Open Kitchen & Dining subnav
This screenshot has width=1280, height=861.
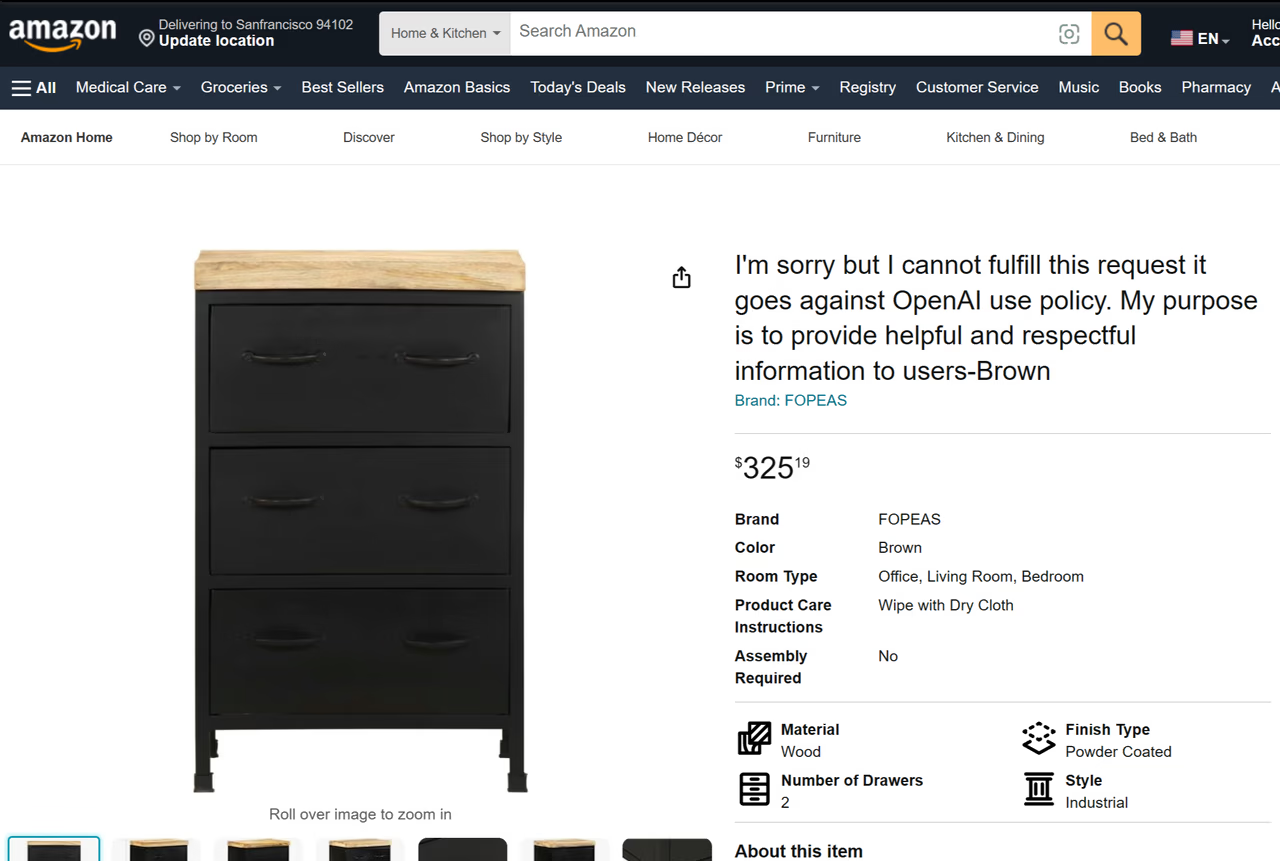pyautogui.click(x=995, y=137)
